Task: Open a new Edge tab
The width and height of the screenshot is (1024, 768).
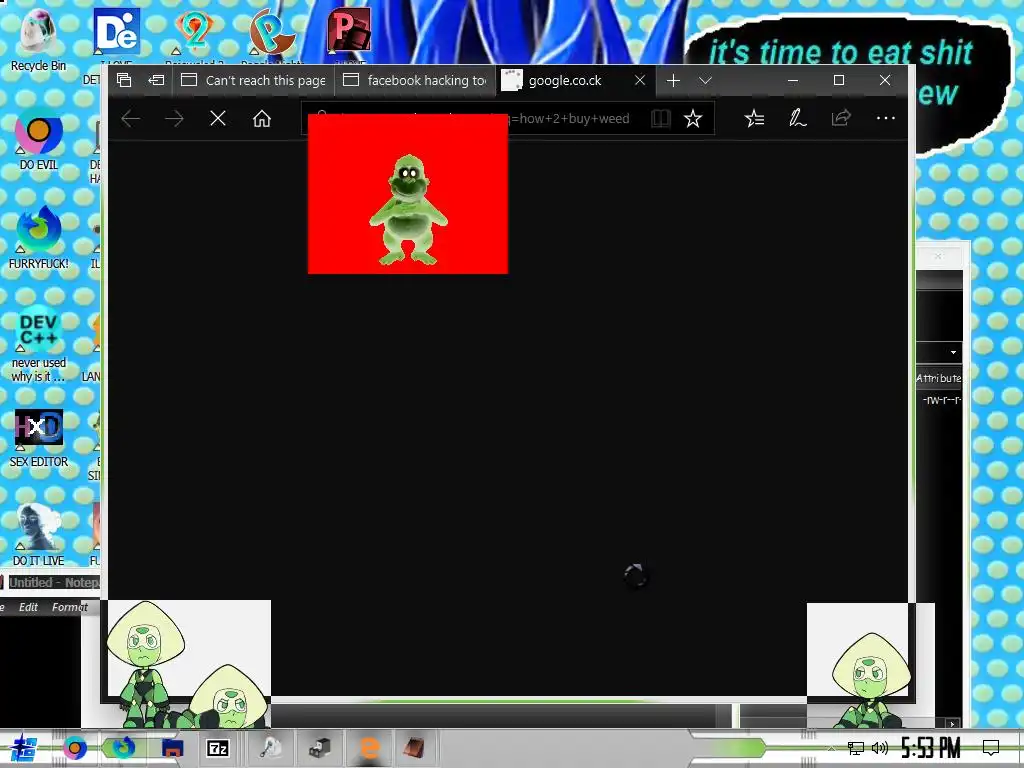Action: 673,80
